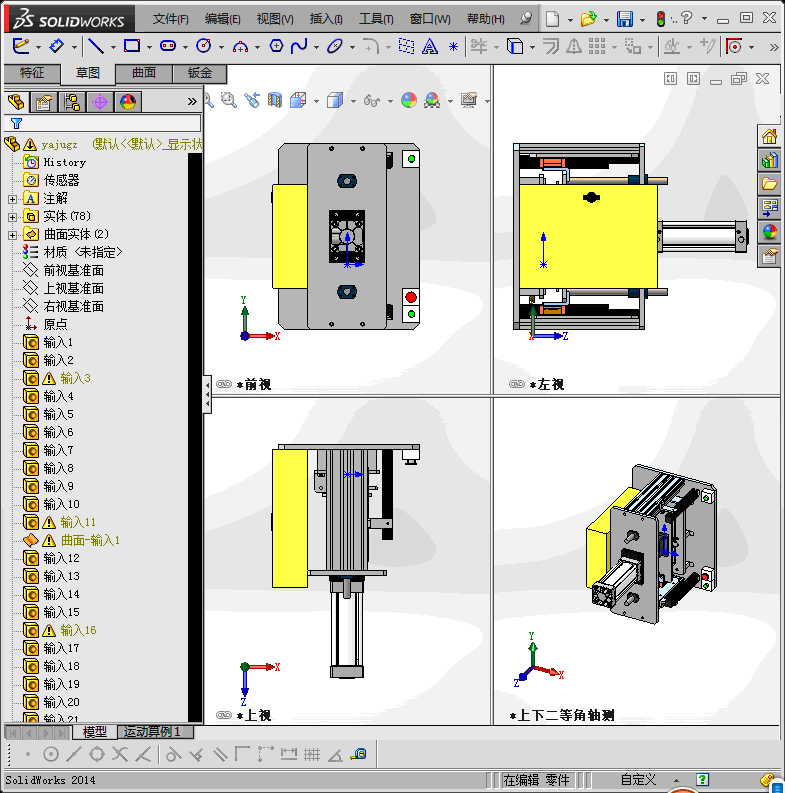
Task: Click the feature tree filter field
Action: point(103,123)
